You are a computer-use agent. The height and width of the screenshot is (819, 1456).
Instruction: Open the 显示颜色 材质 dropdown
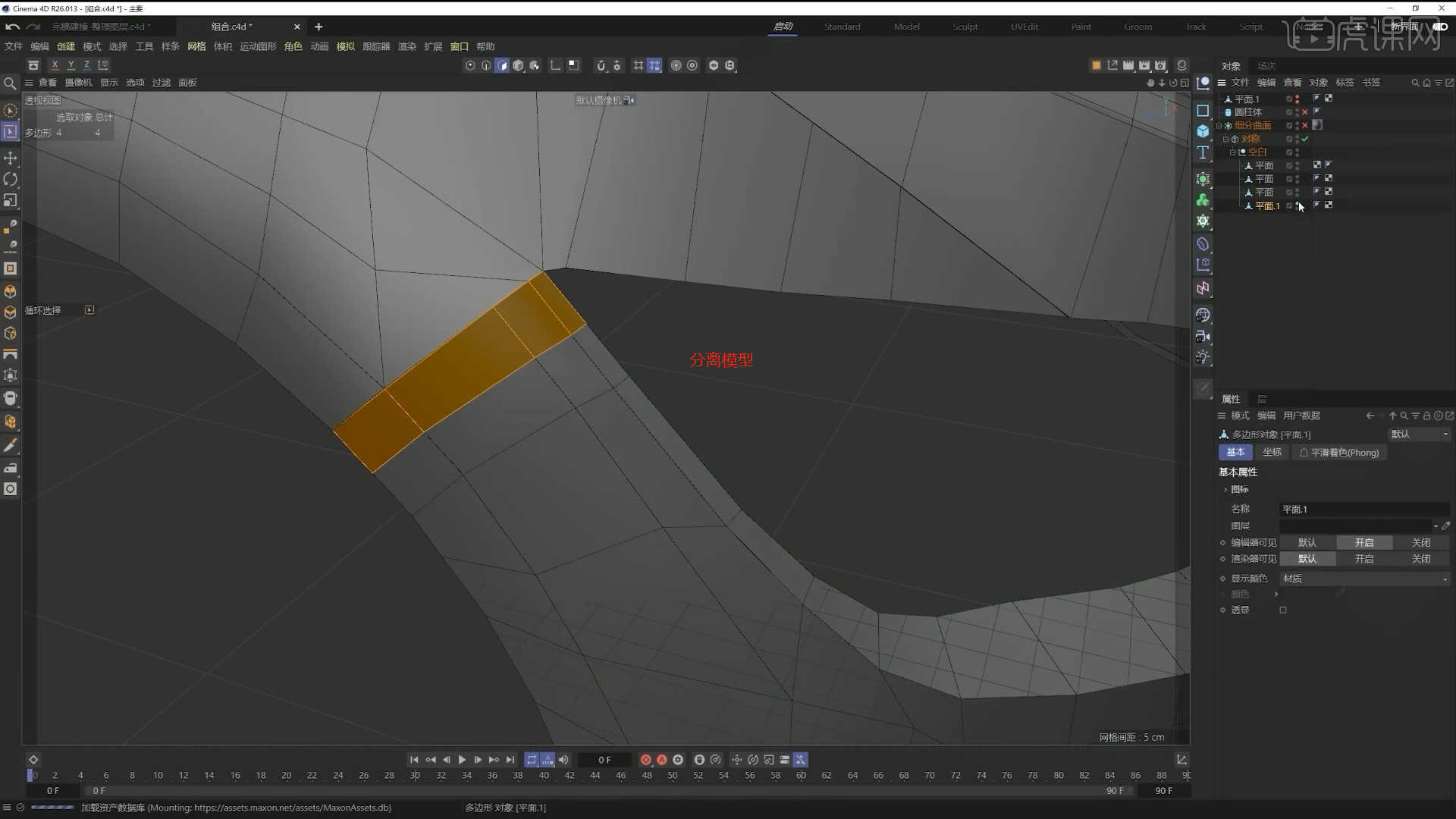(1364, 579)
